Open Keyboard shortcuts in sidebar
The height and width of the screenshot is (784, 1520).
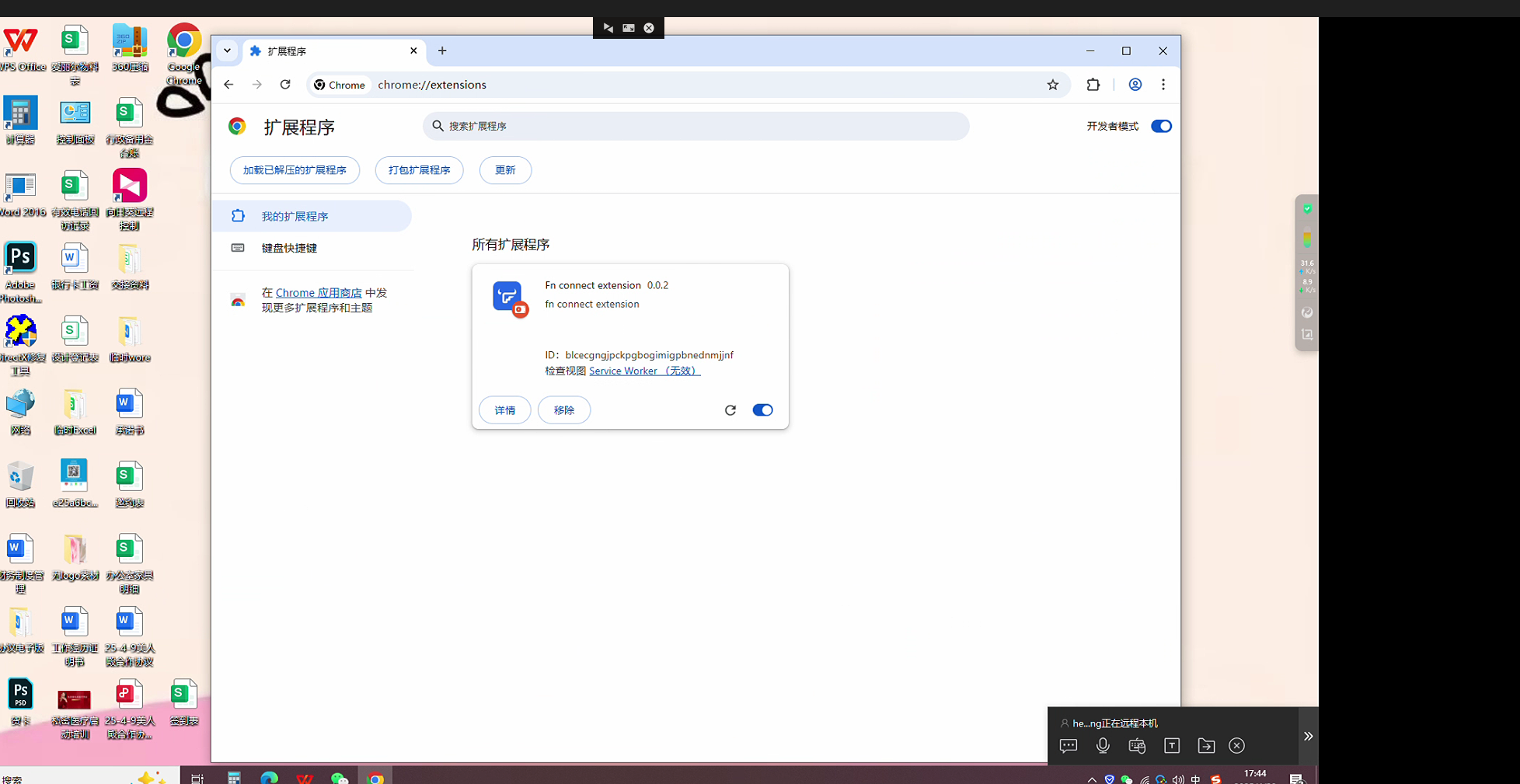click(312, 248)
